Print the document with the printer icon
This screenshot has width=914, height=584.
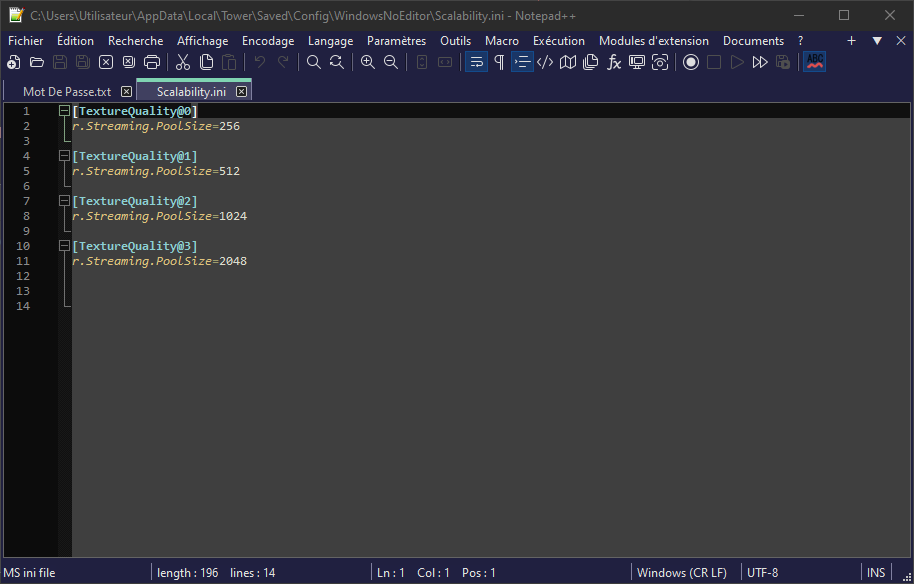click(x=152, y=62)
